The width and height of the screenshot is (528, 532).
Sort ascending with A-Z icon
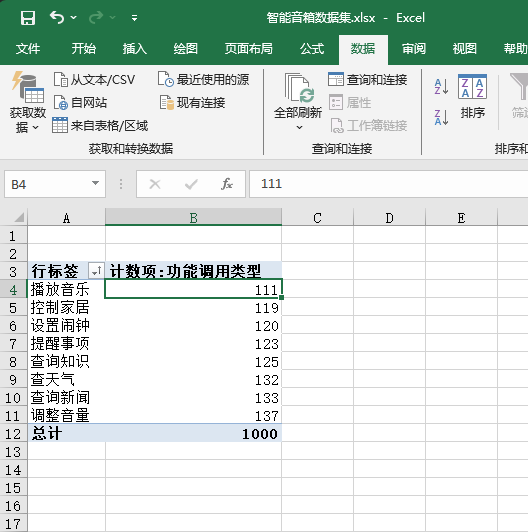[441, 86]
